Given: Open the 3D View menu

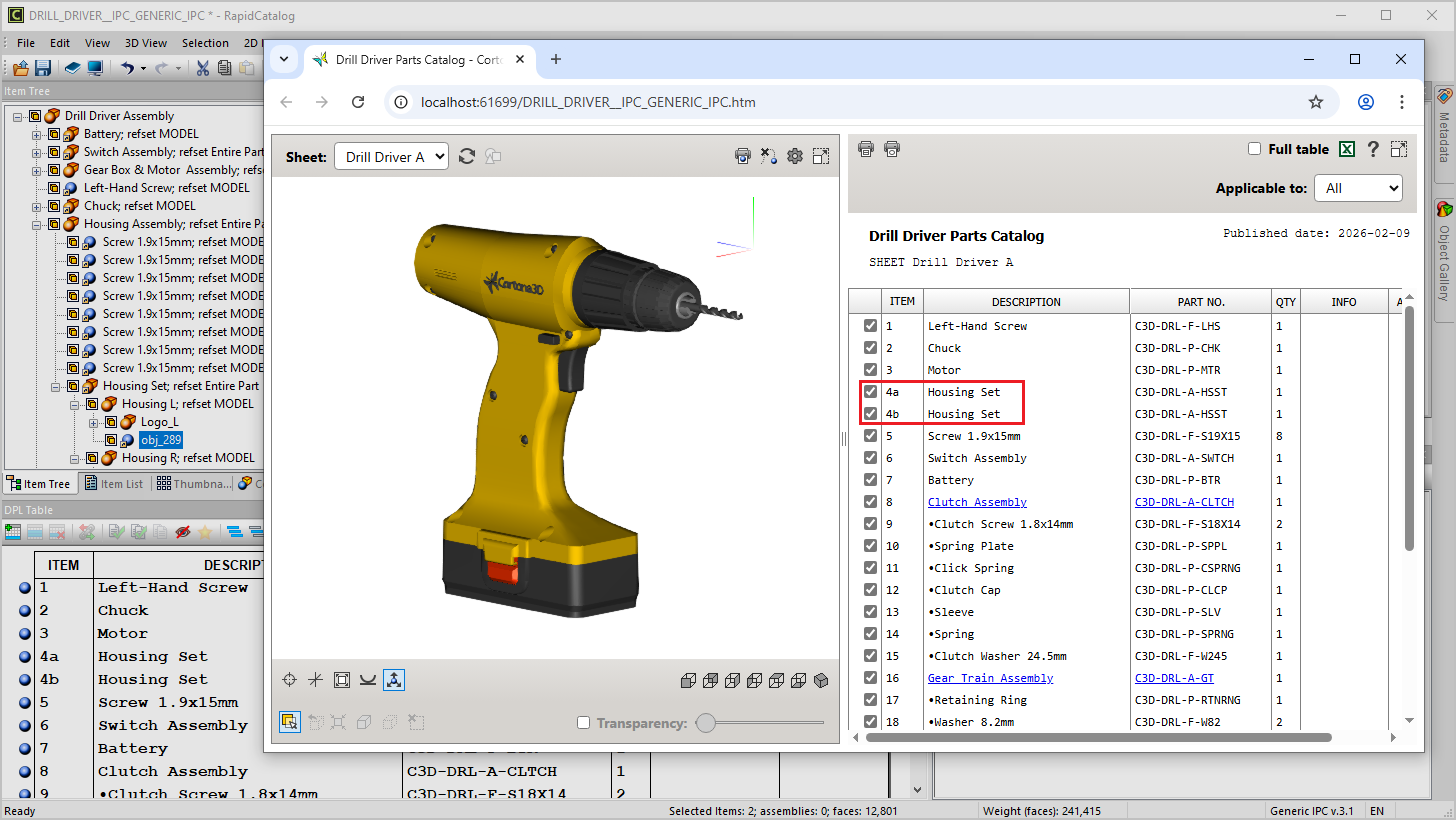Looking at the screenshot, I should 145,43.
